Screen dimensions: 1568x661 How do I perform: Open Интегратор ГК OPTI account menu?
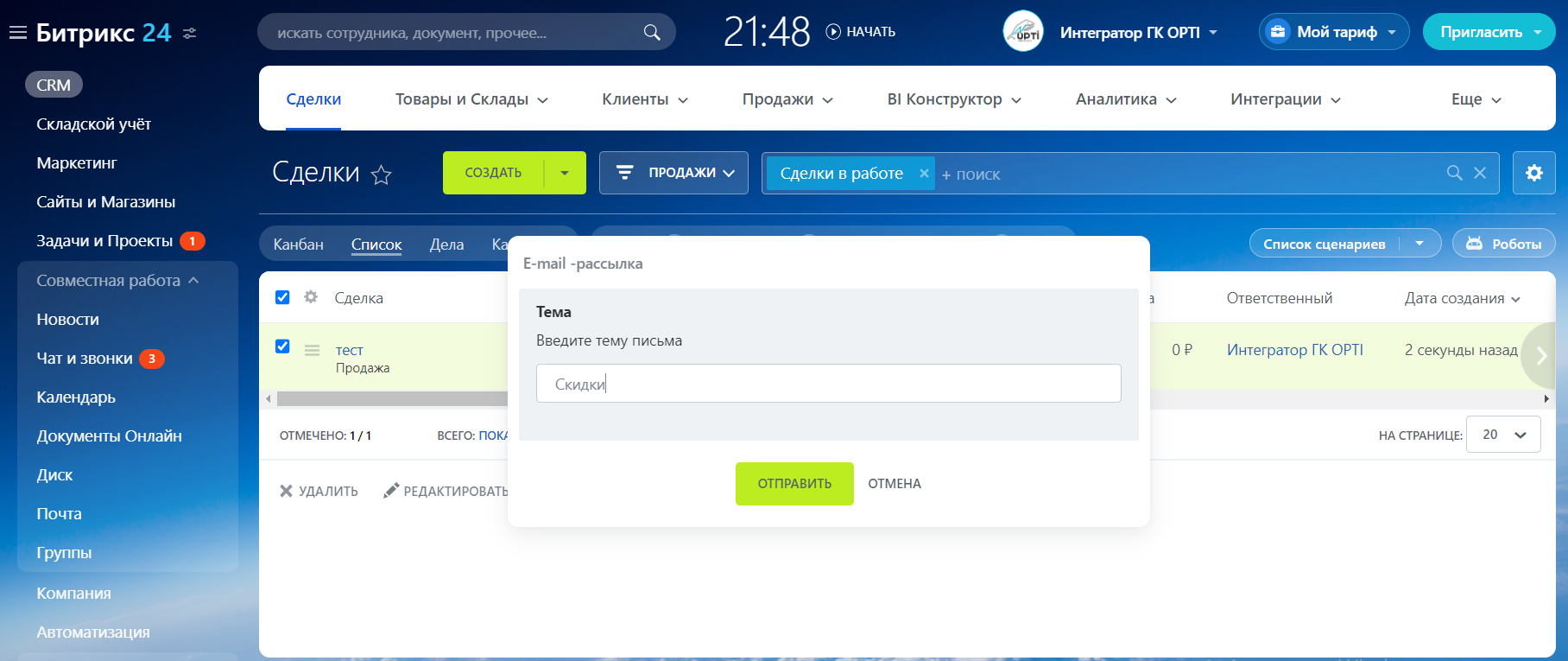1139,33
